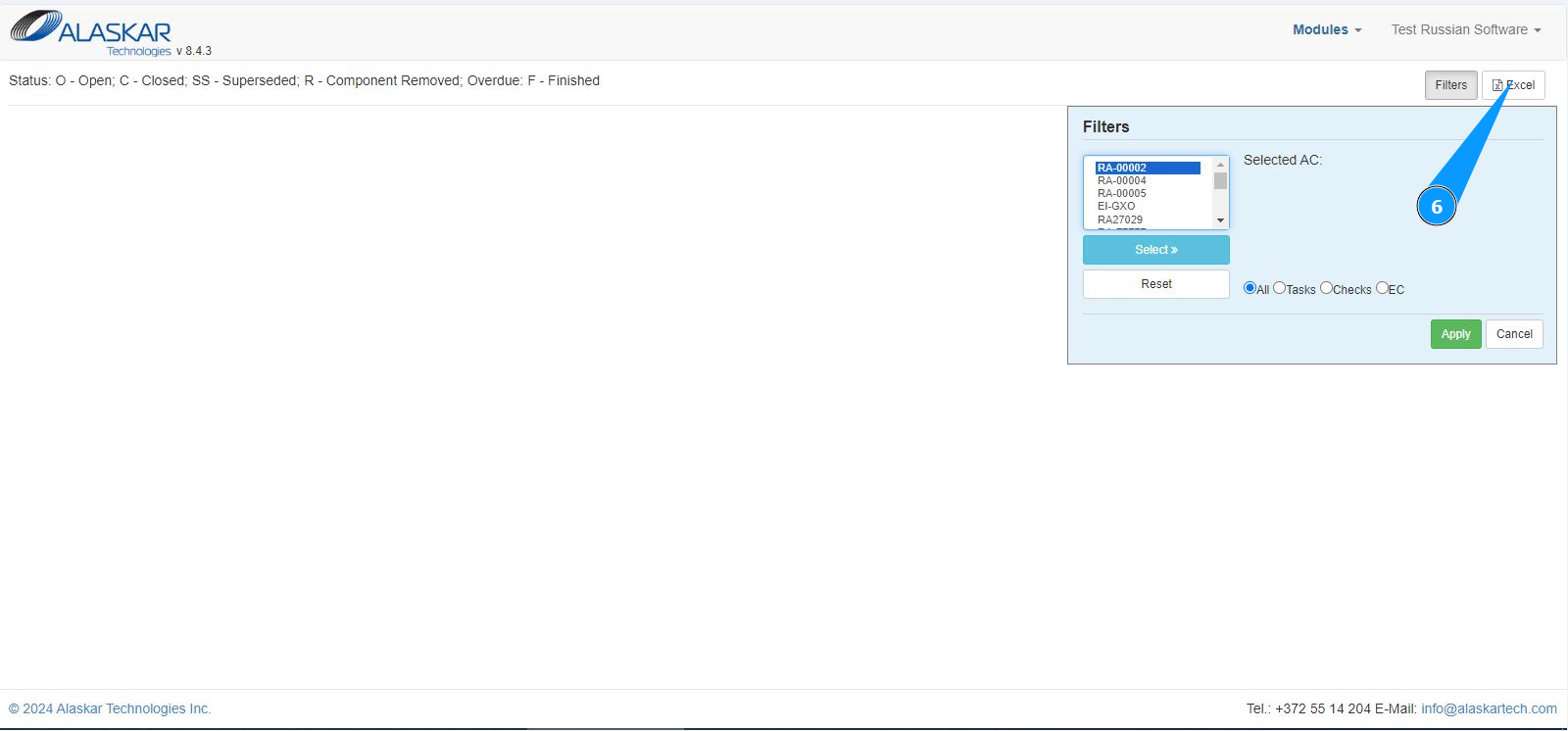
Task: Click the Select button to add aircraft
Action: 1156,250
